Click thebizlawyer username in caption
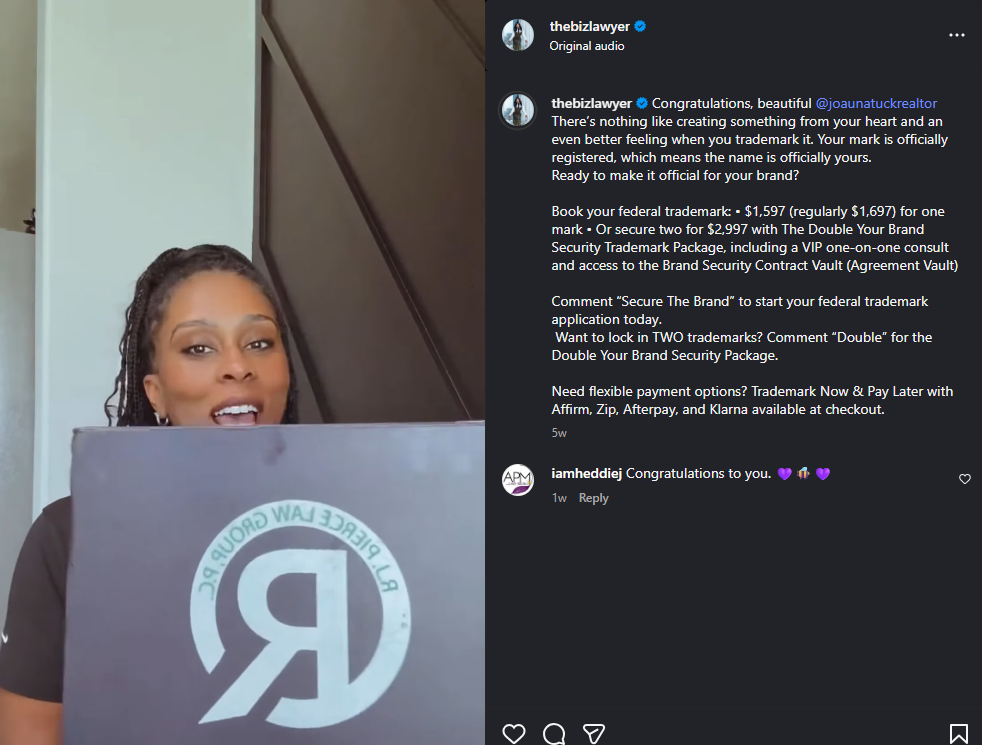 click(591, 103)
